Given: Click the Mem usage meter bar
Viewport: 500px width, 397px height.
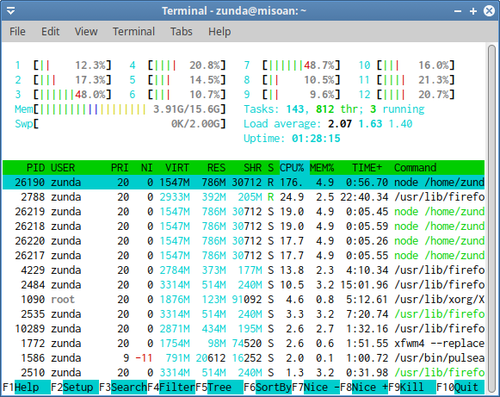Looking at the screenshot, I should (x=120, y=109).
